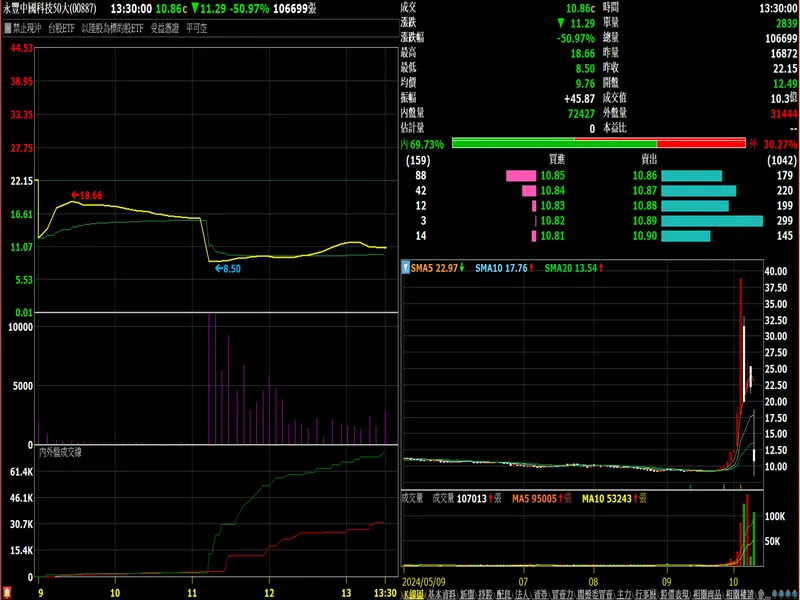
Task: Select ask price 10.88
Action: coord(645,206)
